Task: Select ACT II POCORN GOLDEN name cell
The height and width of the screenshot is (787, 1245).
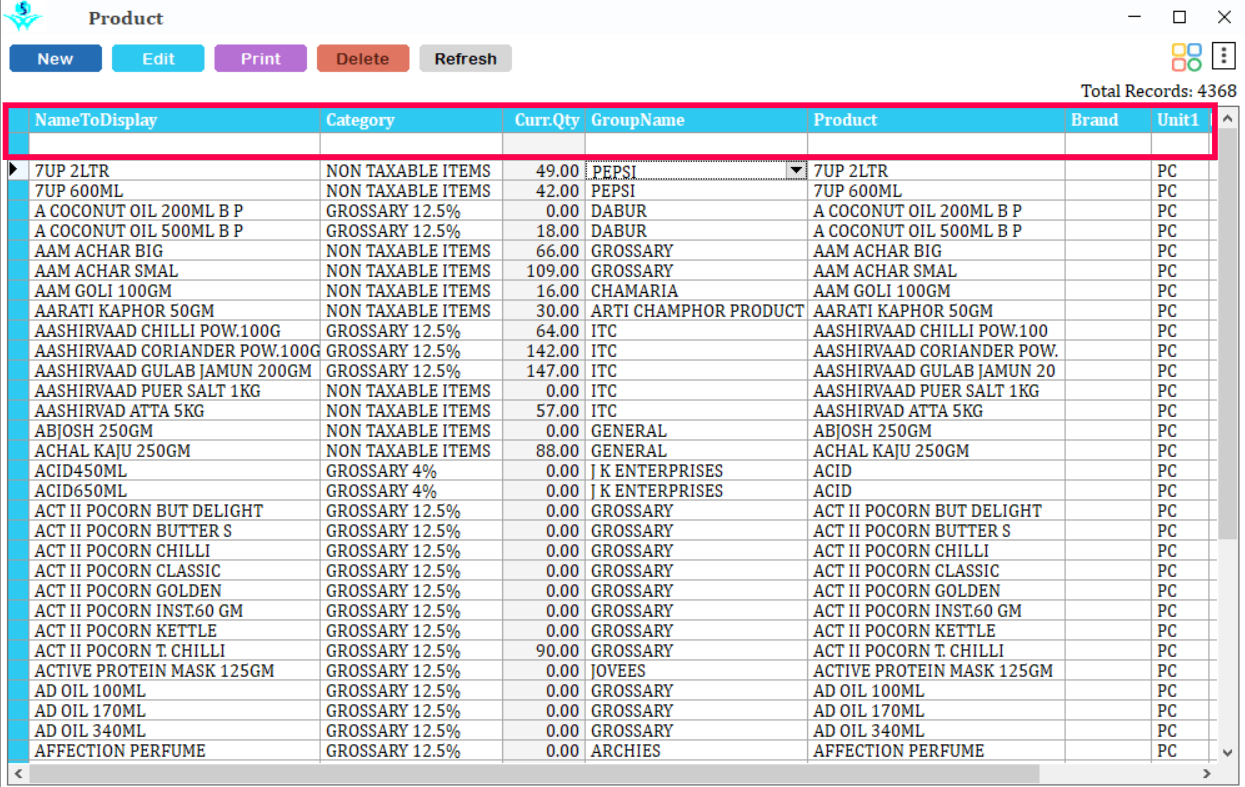Action: coord(174,591)
